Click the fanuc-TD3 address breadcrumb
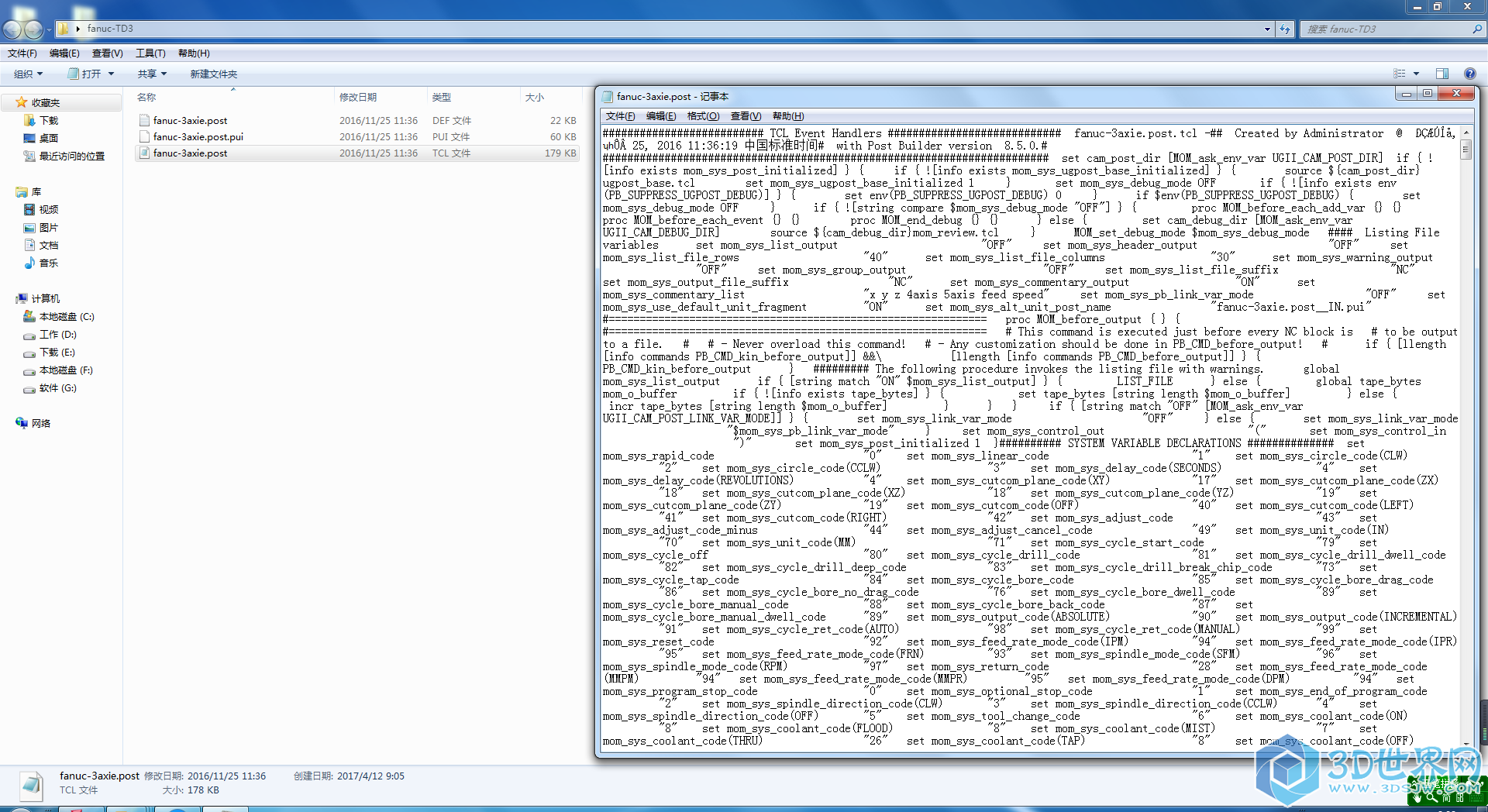This screenshot has width=1488, height=812. pyautogui.click(x=110, y=28)
